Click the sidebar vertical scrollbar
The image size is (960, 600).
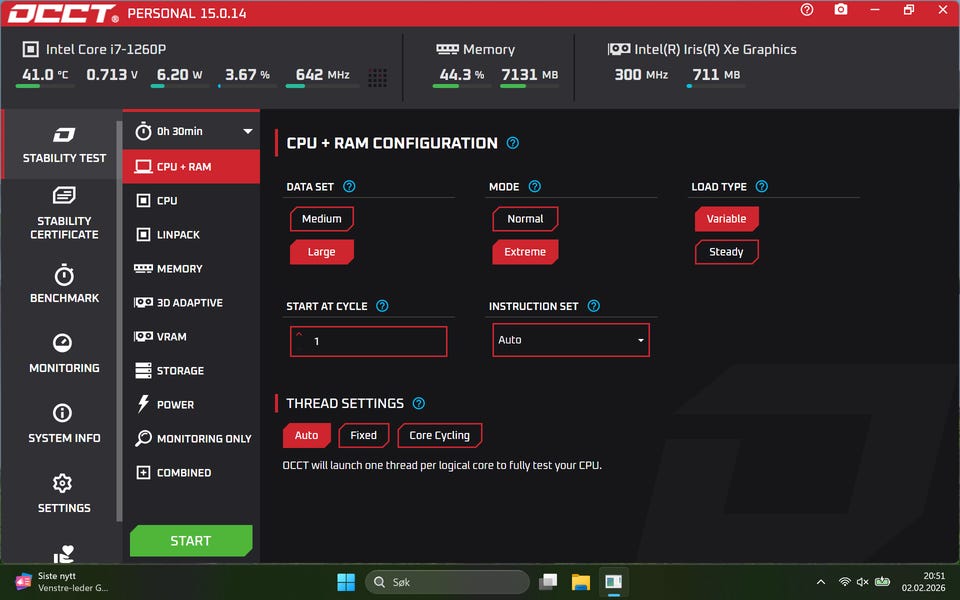tap(119, 321)
